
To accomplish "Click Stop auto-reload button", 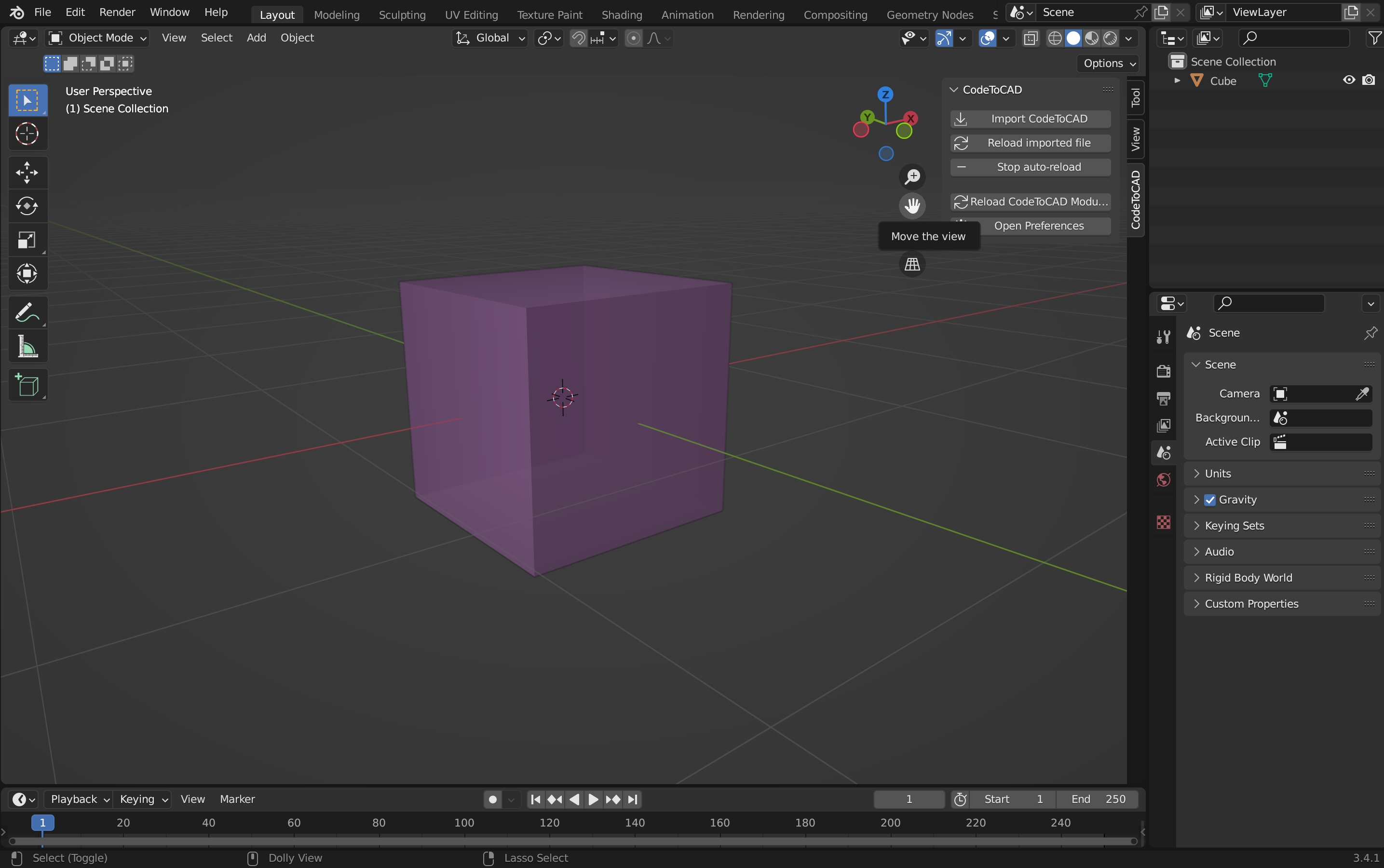I will 1031,167.
